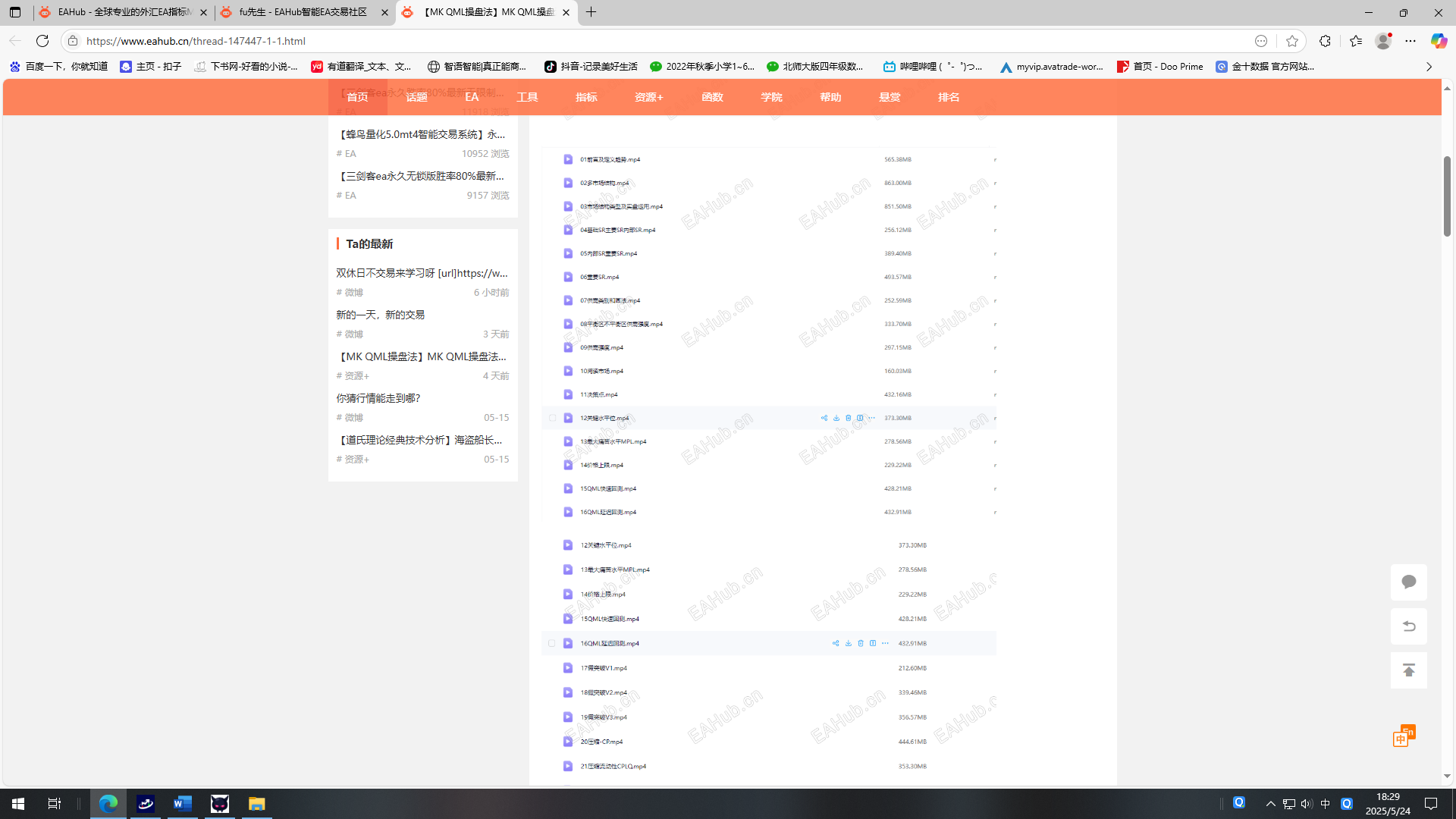Open the notification center icon

coord(1431,804)
